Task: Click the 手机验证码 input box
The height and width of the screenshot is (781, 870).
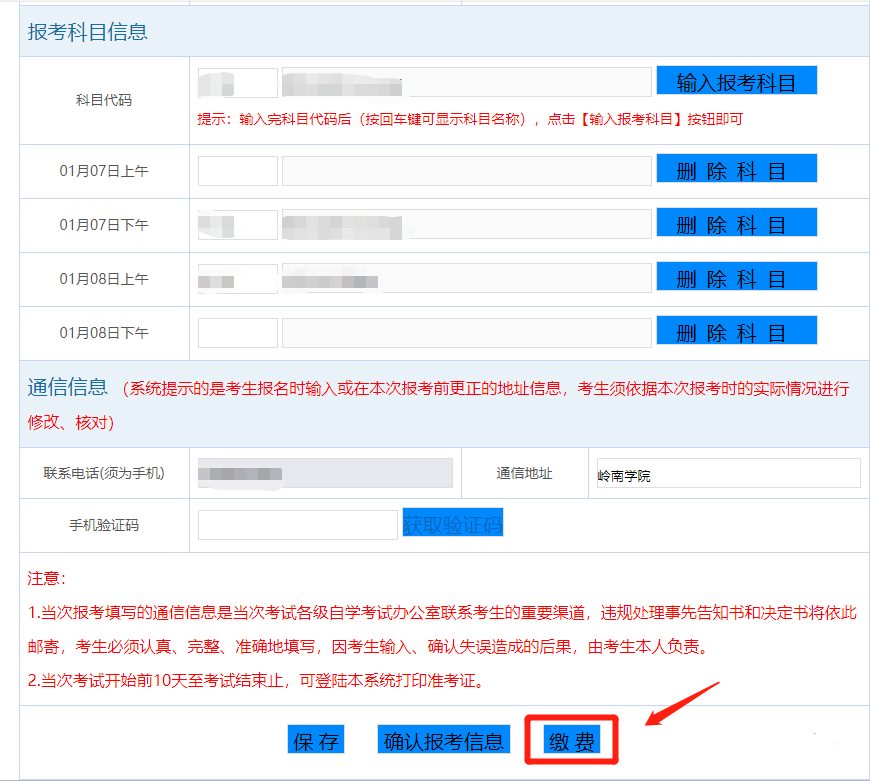Action: (x=299, y=525)
